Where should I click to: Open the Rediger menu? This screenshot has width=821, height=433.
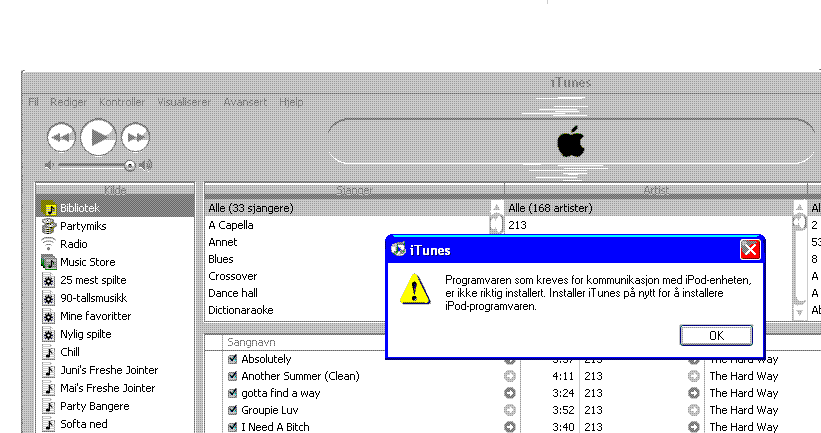(x=68, y=102)
